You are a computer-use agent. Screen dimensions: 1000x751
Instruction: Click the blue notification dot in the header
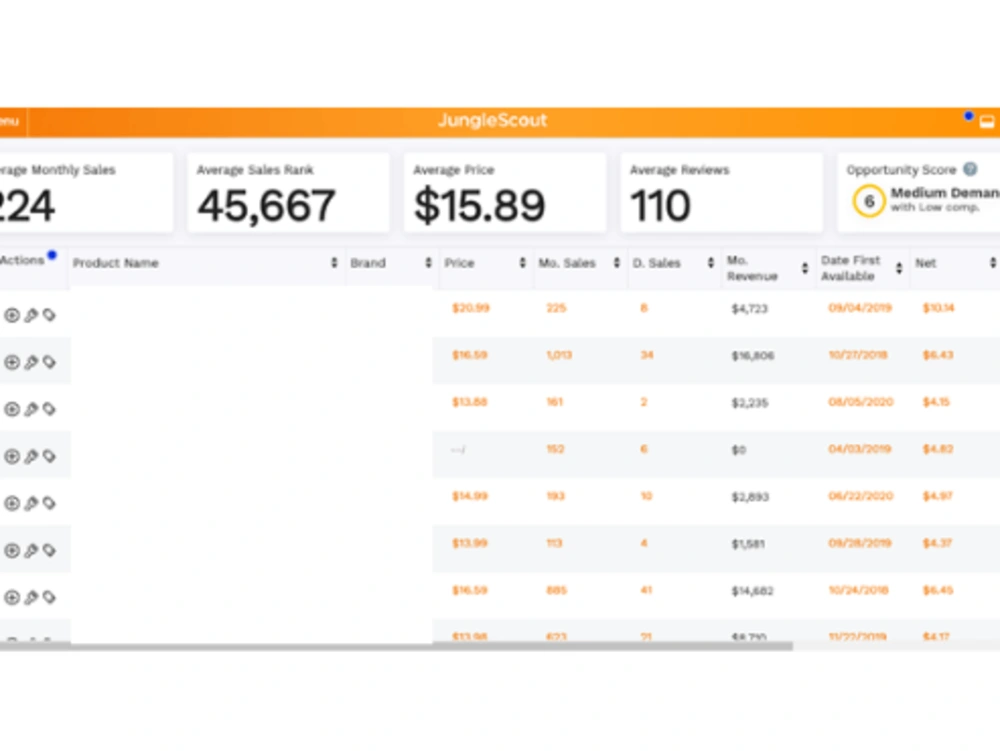[969, 116]
